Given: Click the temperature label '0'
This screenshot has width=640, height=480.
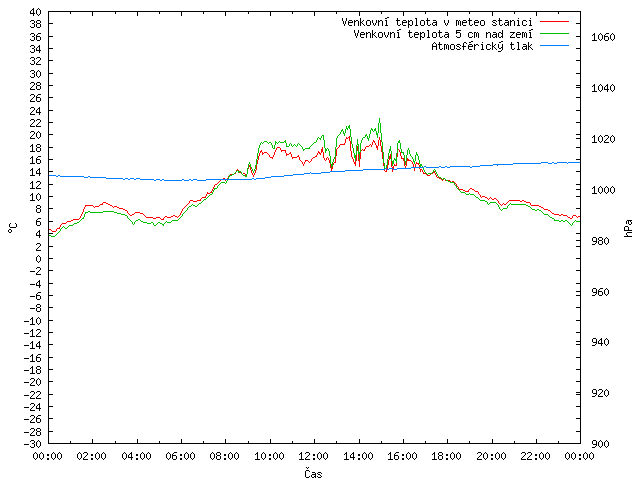Looking at the screenshot, I should point(38,259).
